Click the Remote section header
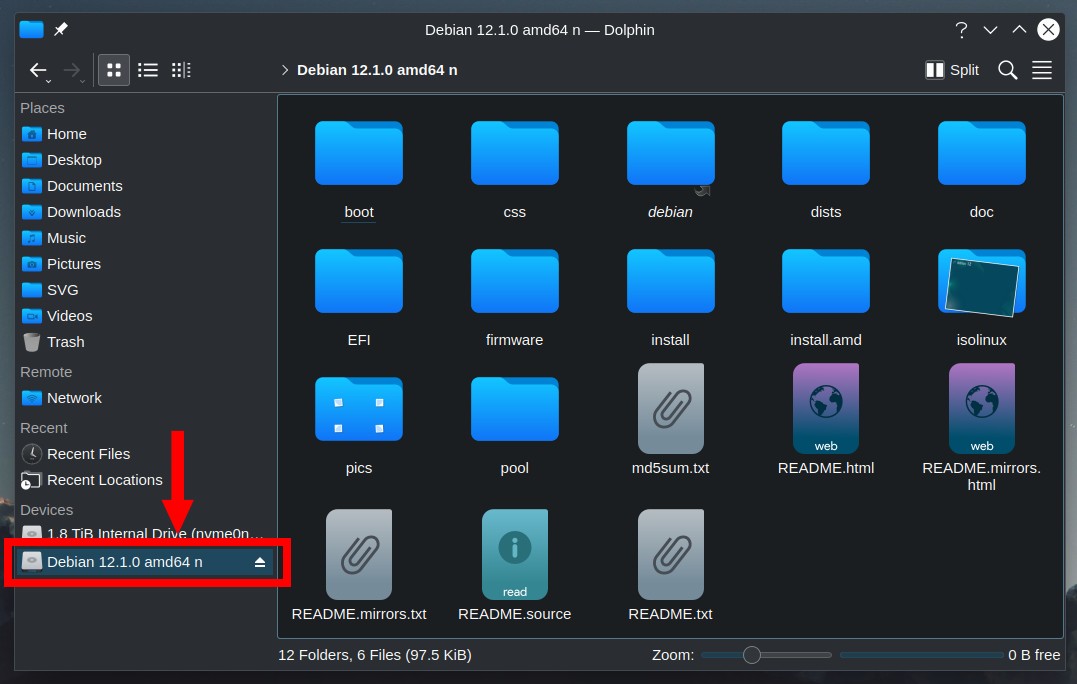This screenshot has height=684, width=1077. 46,372
